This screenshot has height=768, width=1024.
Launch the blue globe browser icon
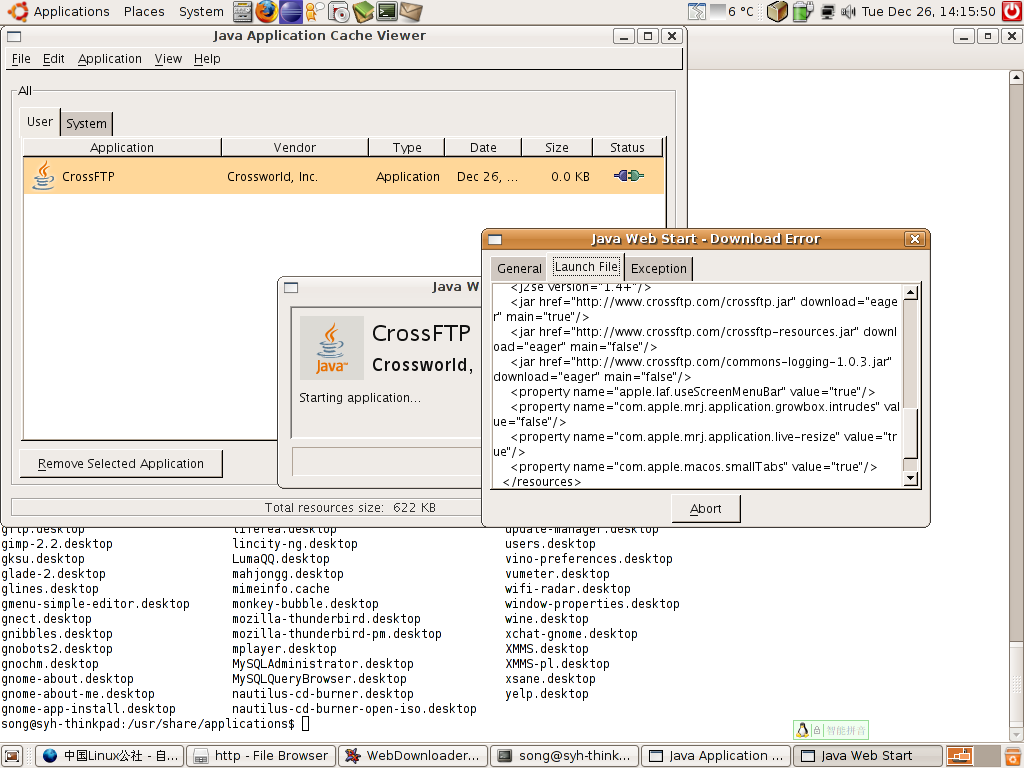291,11
